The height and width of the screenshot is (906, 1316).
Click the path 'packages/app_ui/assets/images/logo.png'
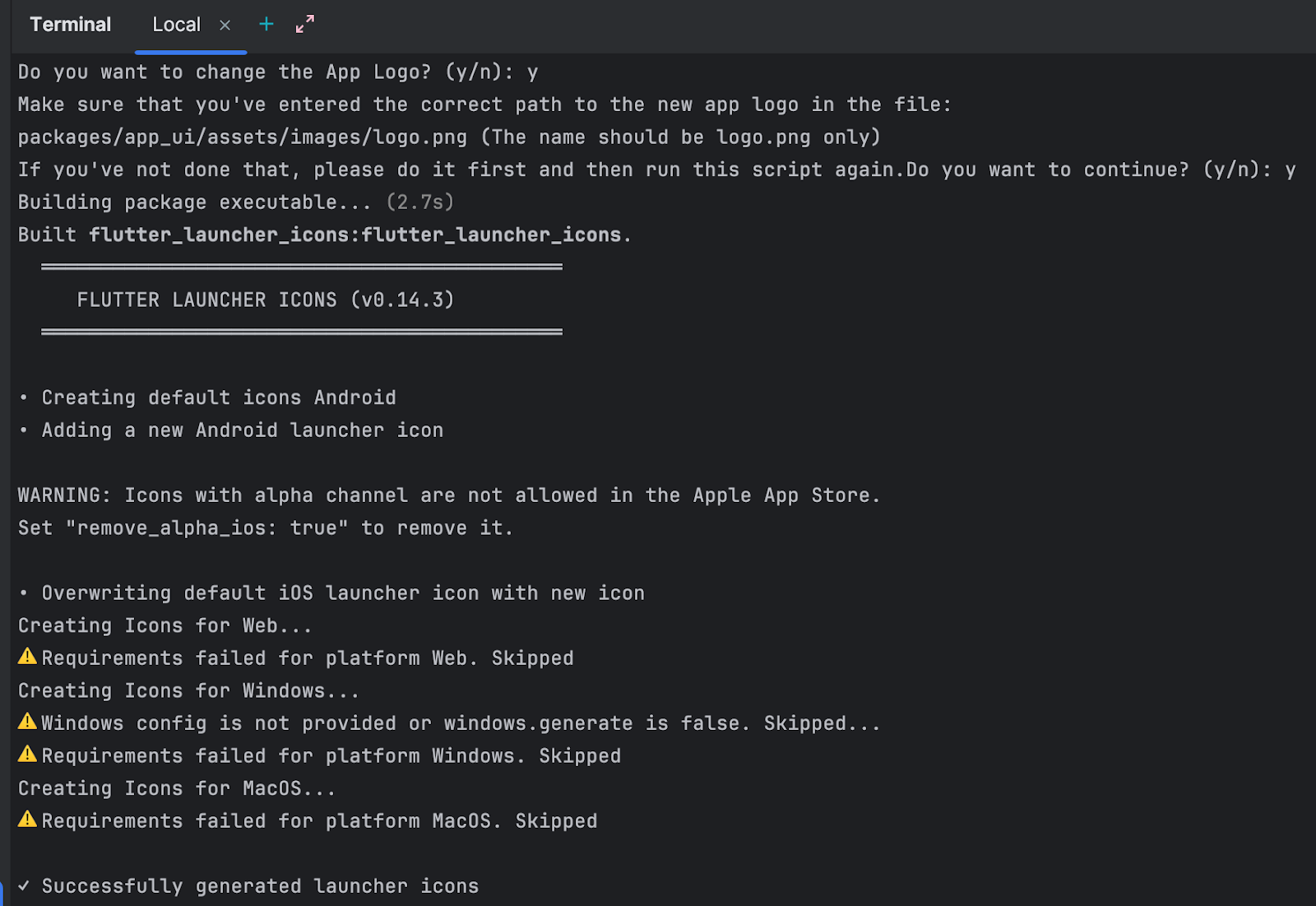tap(243, 137)
